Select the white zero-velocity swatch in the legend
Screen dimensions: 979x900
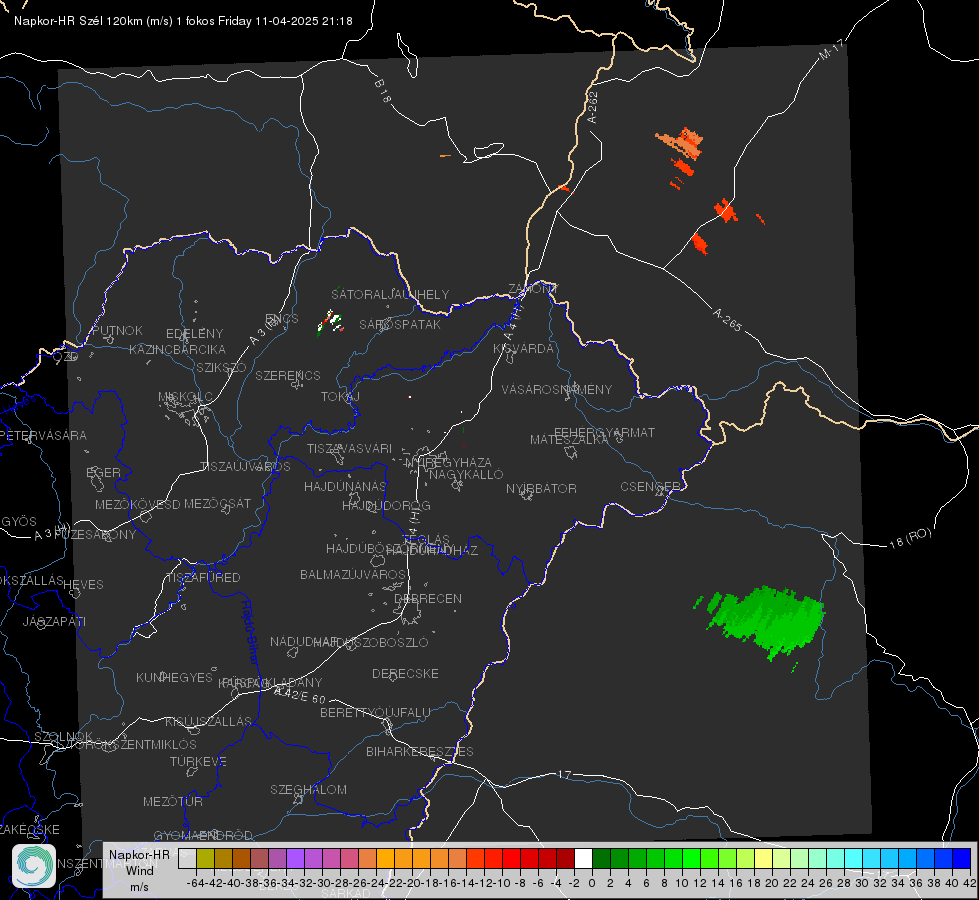tap(583, 858)
